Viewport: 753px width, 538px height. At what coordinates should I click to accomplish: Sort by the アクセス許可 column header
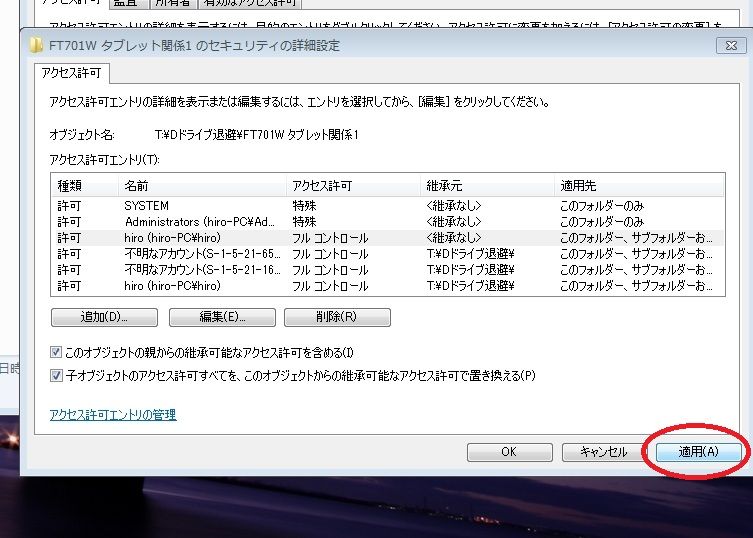(x=353, y=185)
